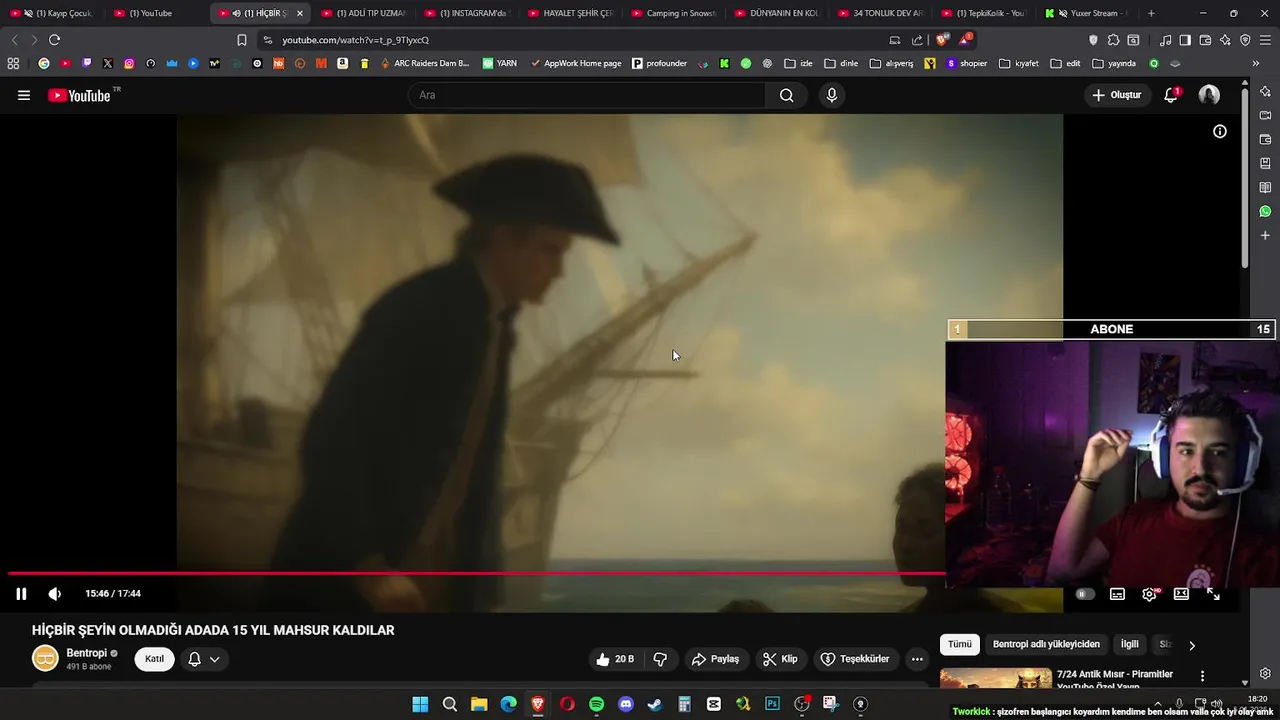Open the YouTube hamburger guide menu
Screen dimensions: 1280x720
[24, 95]
